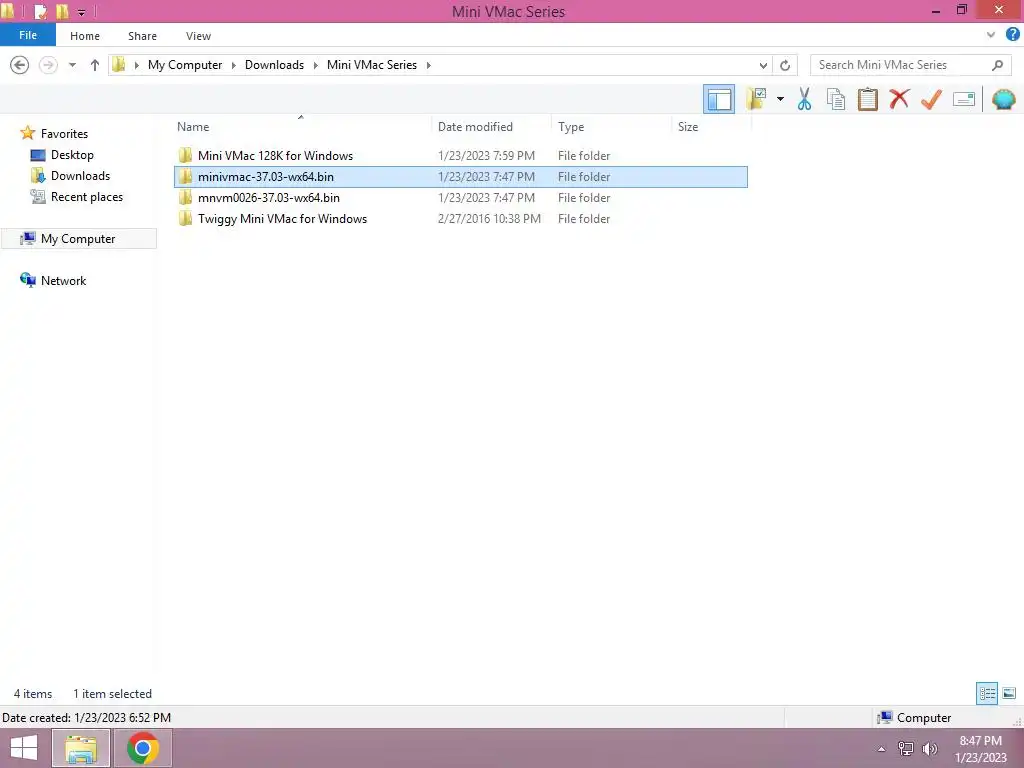Launch Google Chrome from the taskbar

[x=143, y=748]
